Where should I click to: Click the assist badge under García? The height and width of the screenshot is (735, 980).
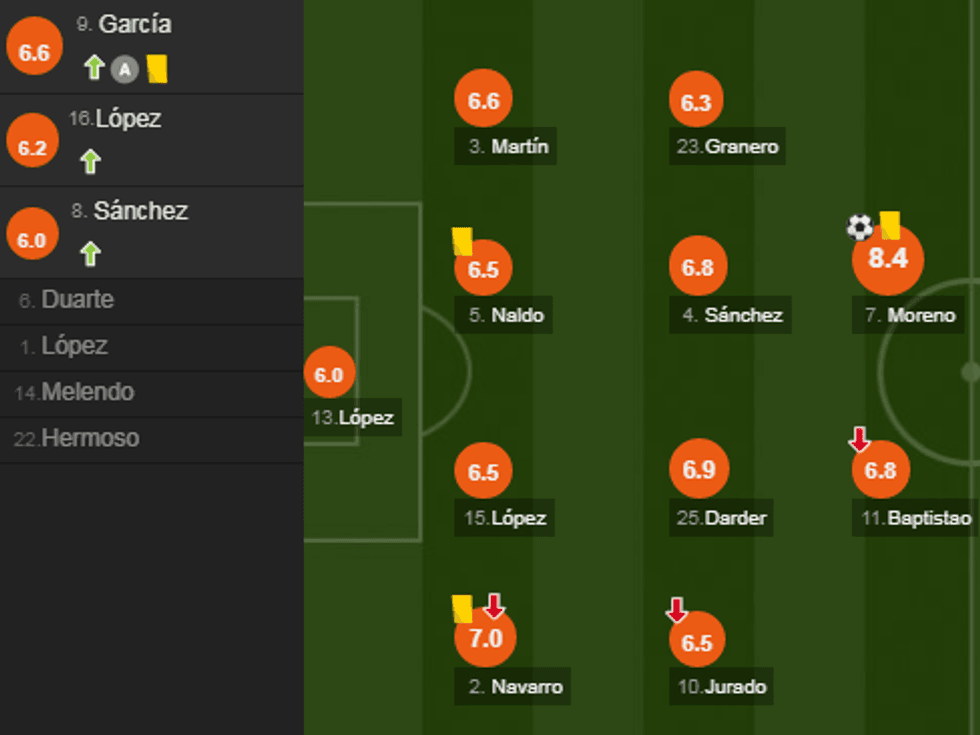[x=124, y=69]
